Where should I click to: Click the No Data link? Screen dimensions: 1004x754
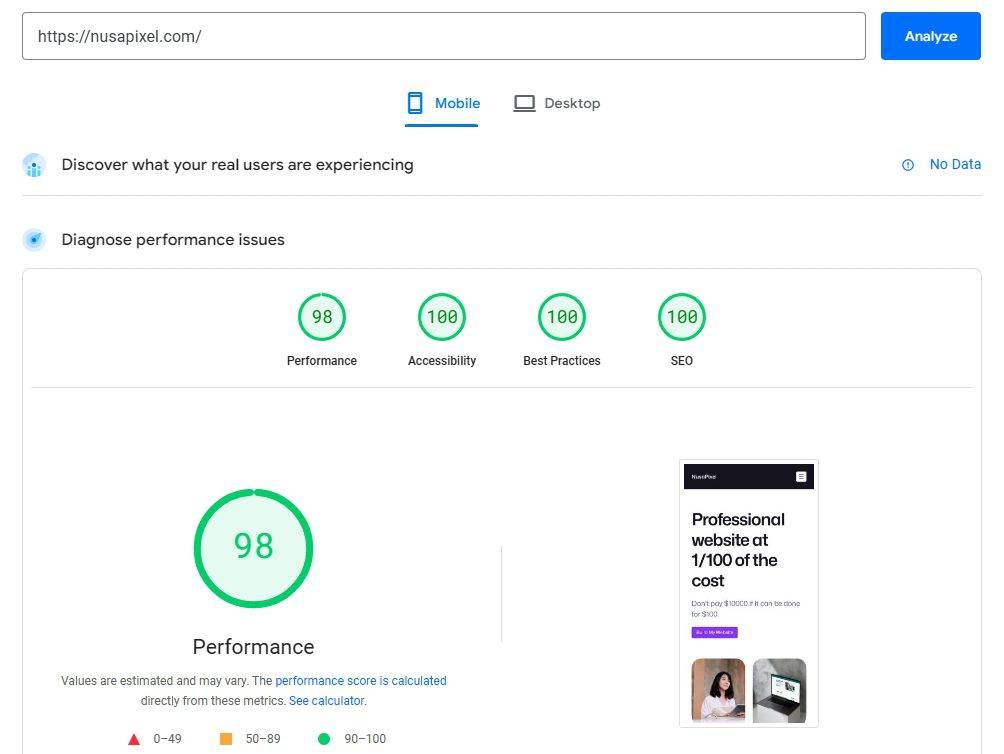[x=955, y=164]
